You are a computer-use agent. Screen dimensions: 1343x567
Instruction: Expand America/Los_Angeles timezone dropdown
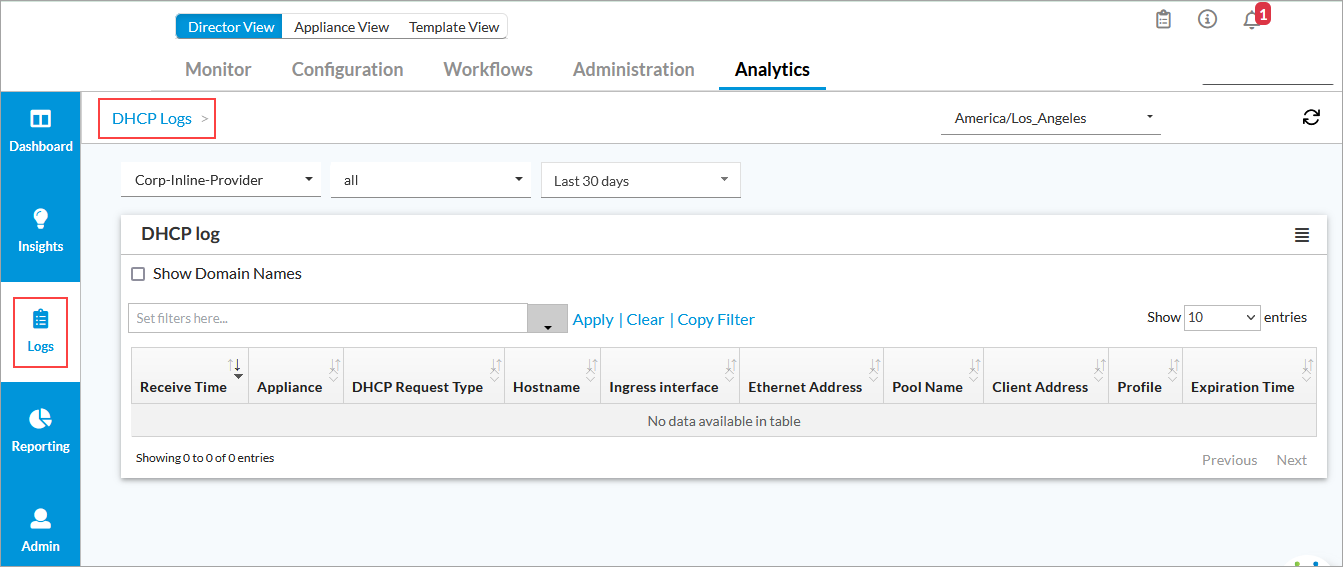pos(1051,118)
